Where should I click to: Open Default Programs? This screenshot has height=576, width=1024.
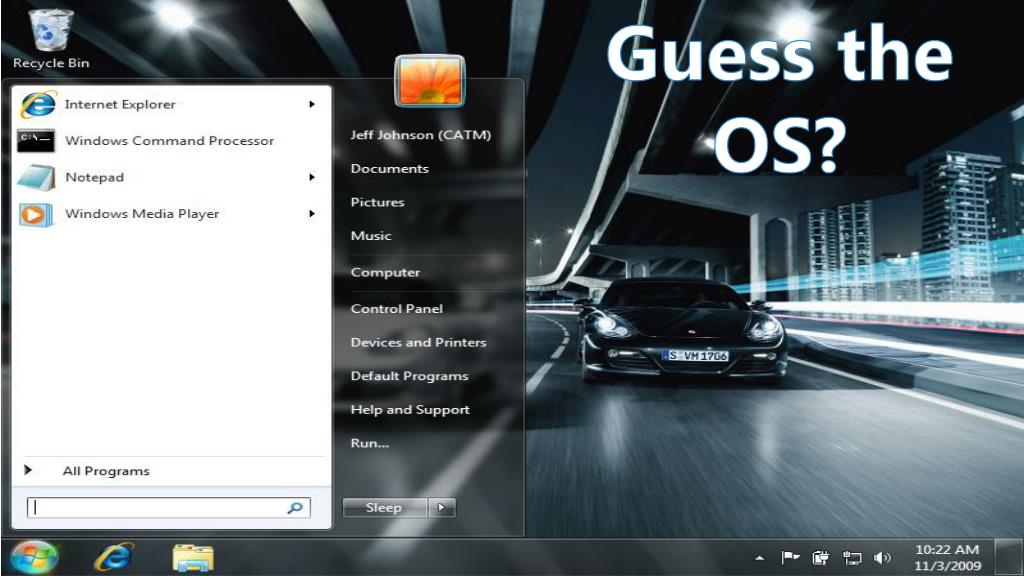409,376
